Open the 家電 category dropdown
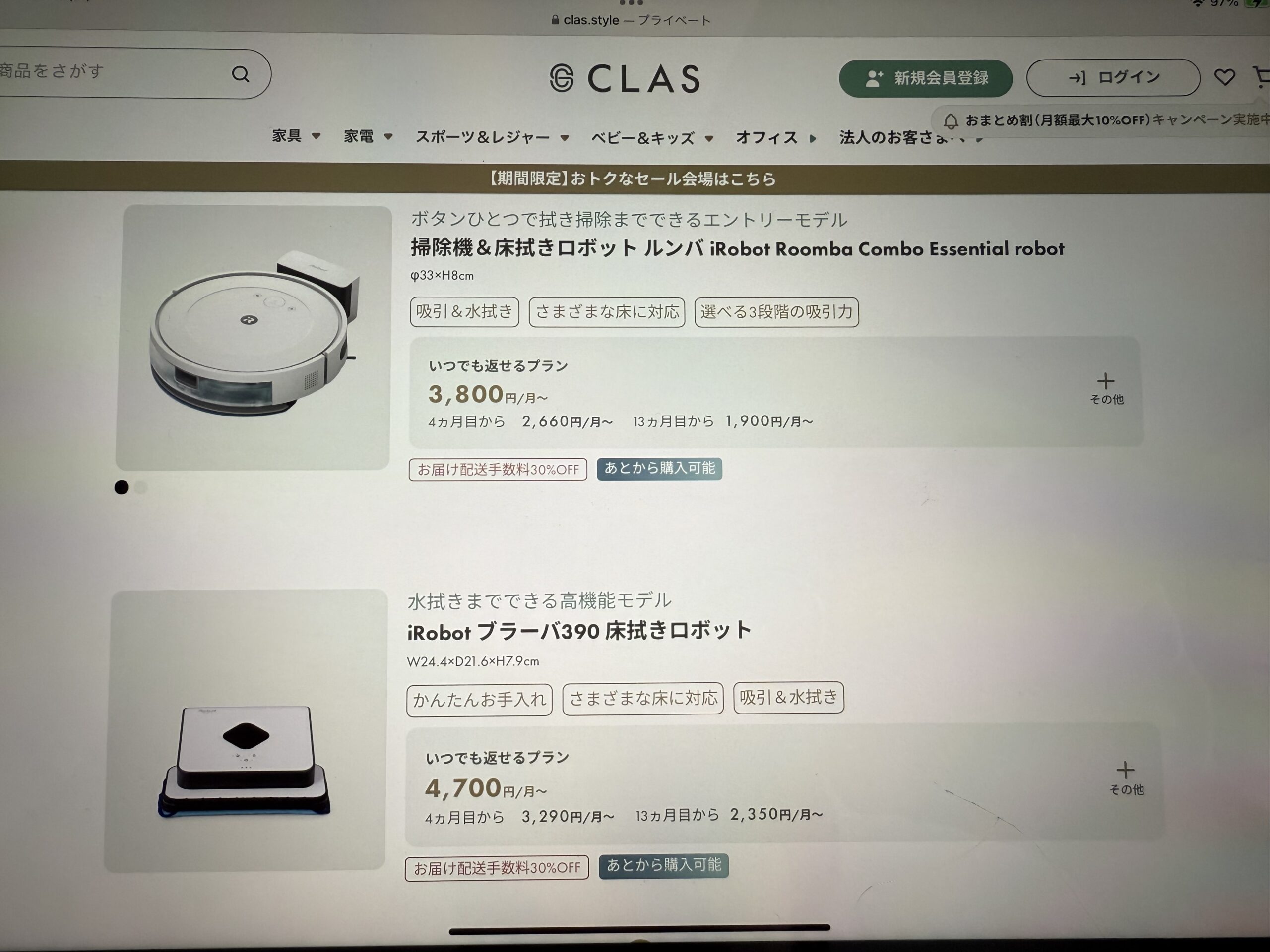The height and width of the screenshot is (952, 1270). [368, 136]
